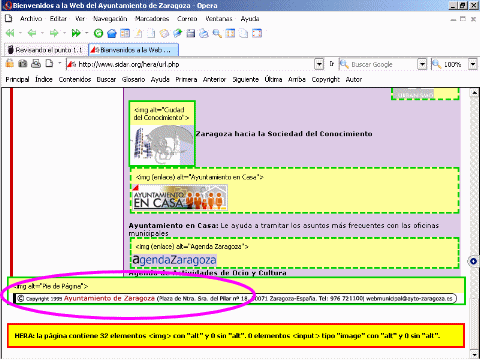The height and width of the screenshot is (360, 480).
Task: Switch to the 'Revisando el punto 1.1' tab
Action: [46, 50]
